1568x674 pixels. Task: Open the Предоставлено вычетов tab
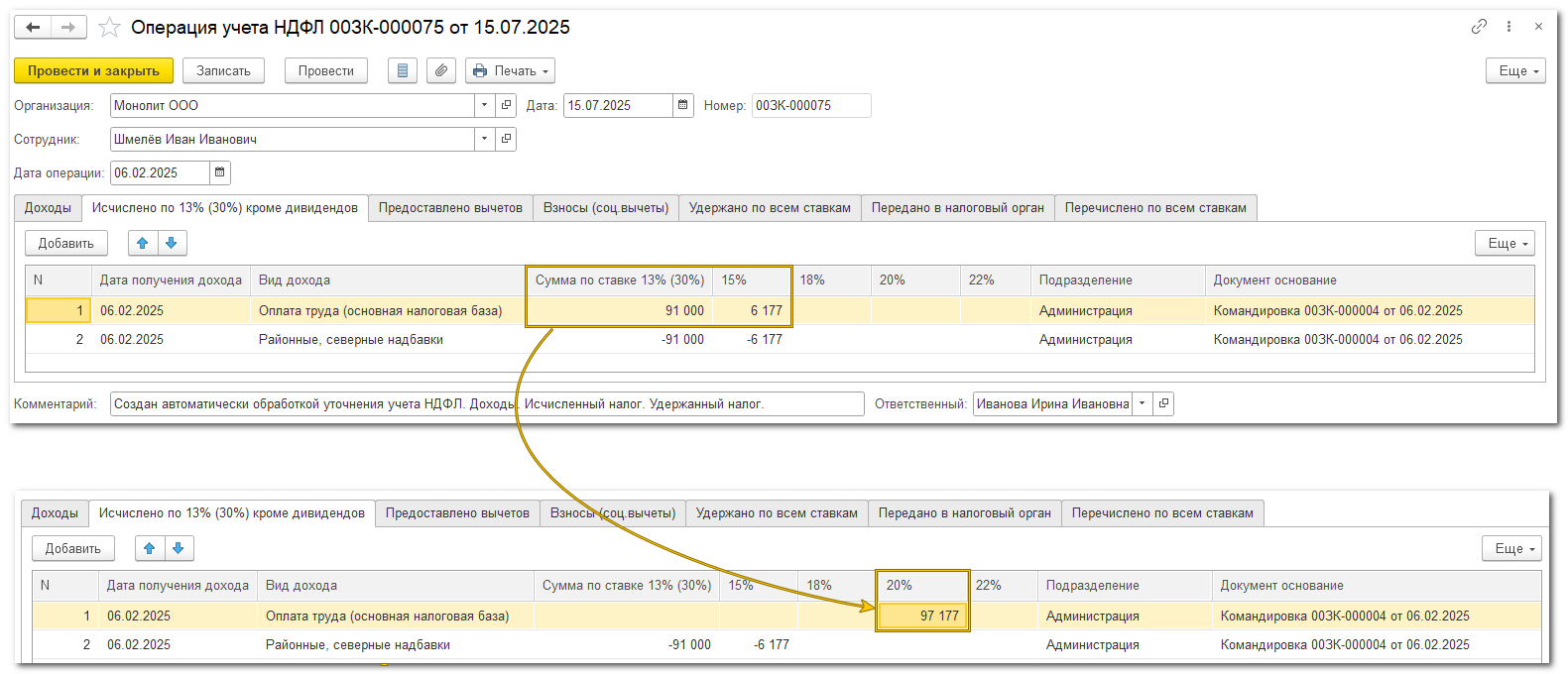click(450, 208)
